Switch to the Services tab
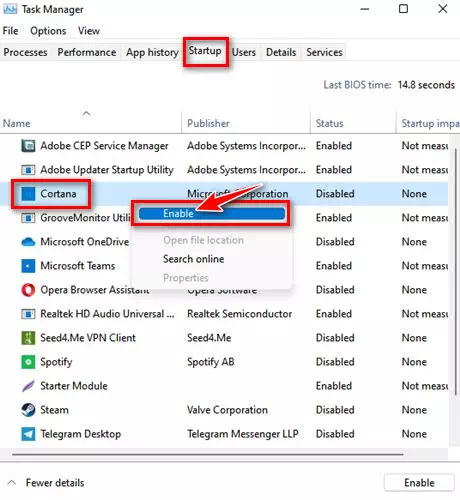The width and height of the screenshot is (460, 500). pyautogui.click(x=324, y=52)
